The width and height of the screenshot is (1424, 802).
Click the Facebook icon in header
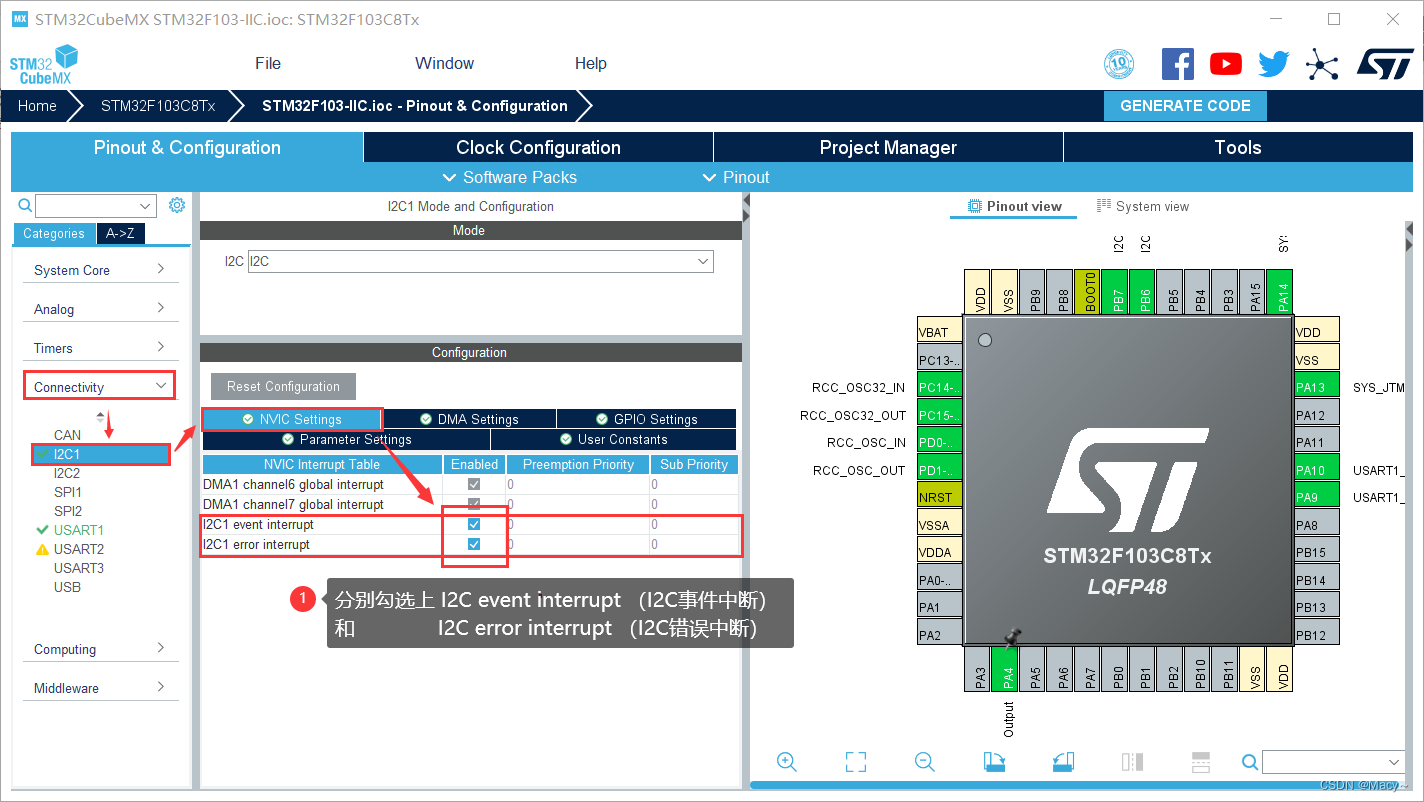tap(1177, 64)
